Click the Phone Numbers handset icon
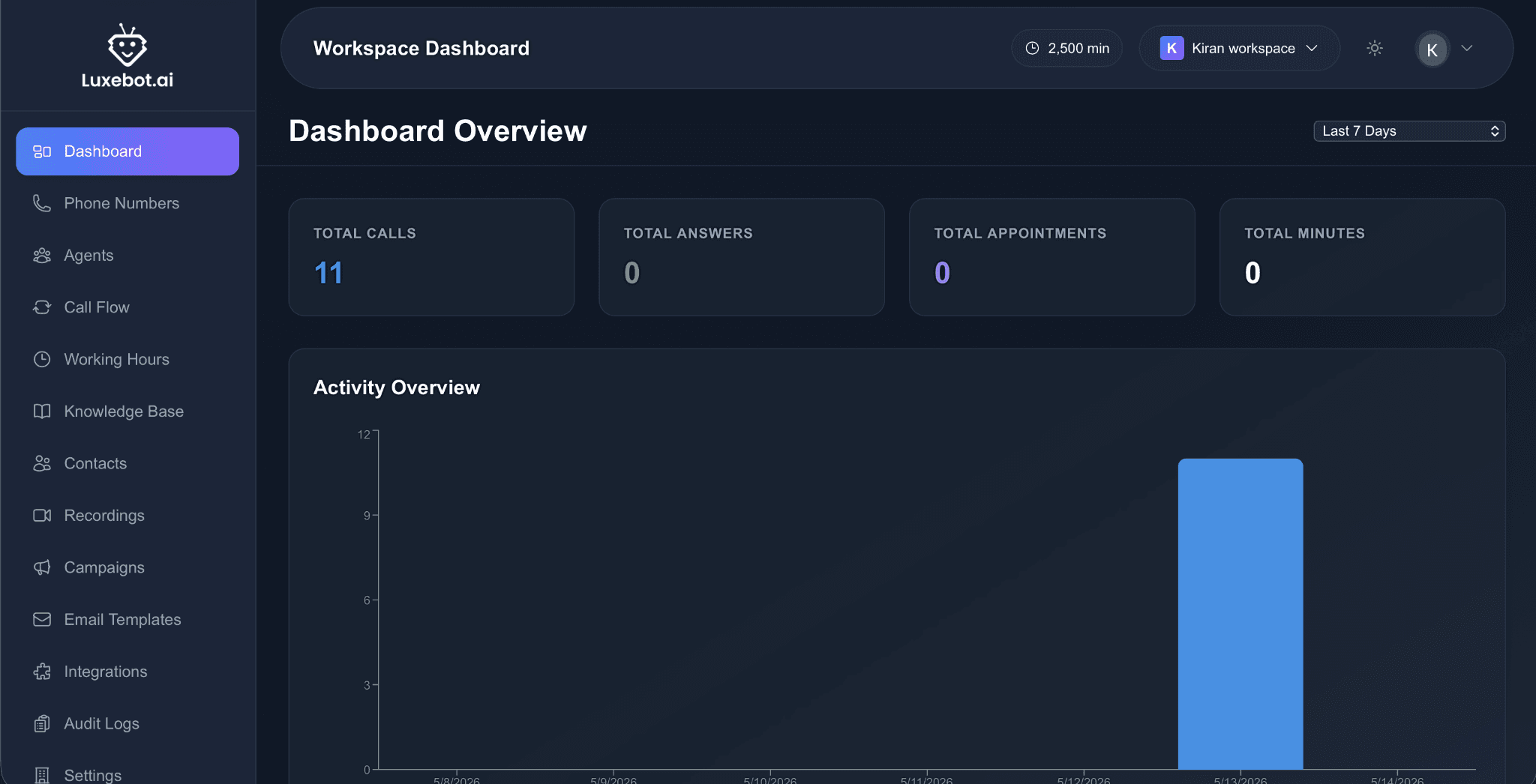This screenshot has height=784, width=1536. click(x=42, y=203)
